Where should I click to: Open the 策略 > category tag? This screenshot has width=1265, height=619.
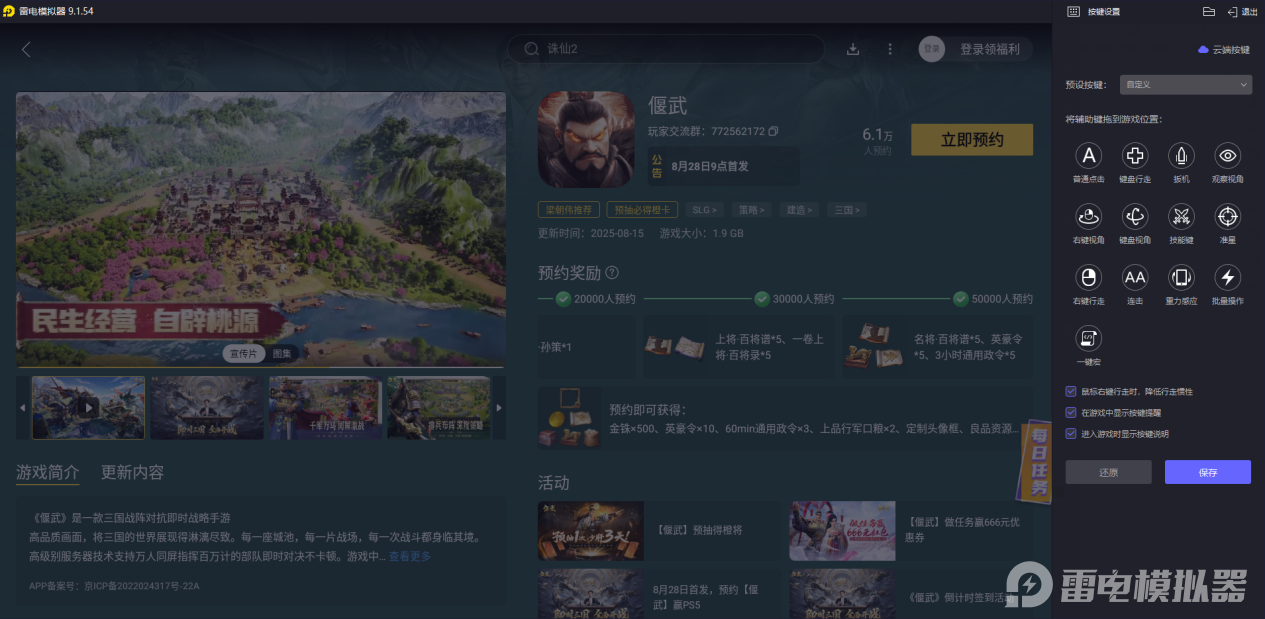tap(752, 210)
